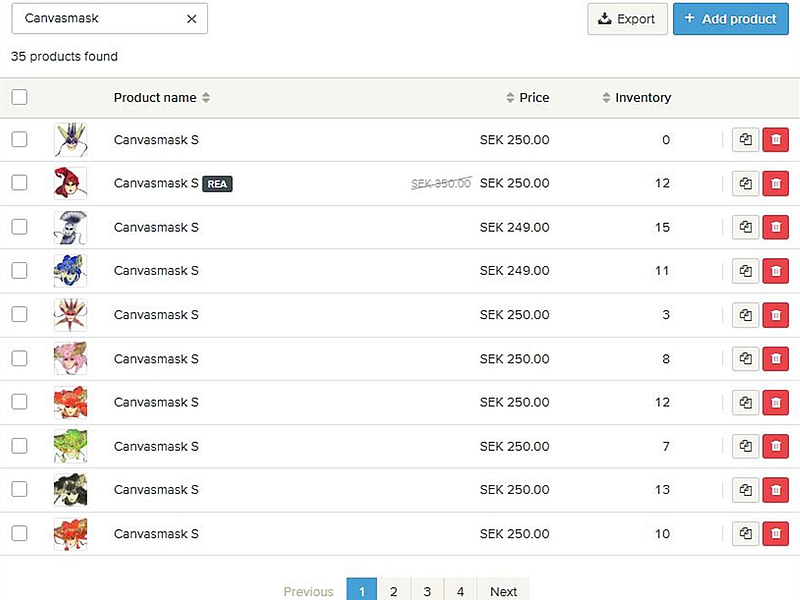Delete the product with inventory 13
Viewport: 800px width, 600px height.
click(x=775, y=490)
